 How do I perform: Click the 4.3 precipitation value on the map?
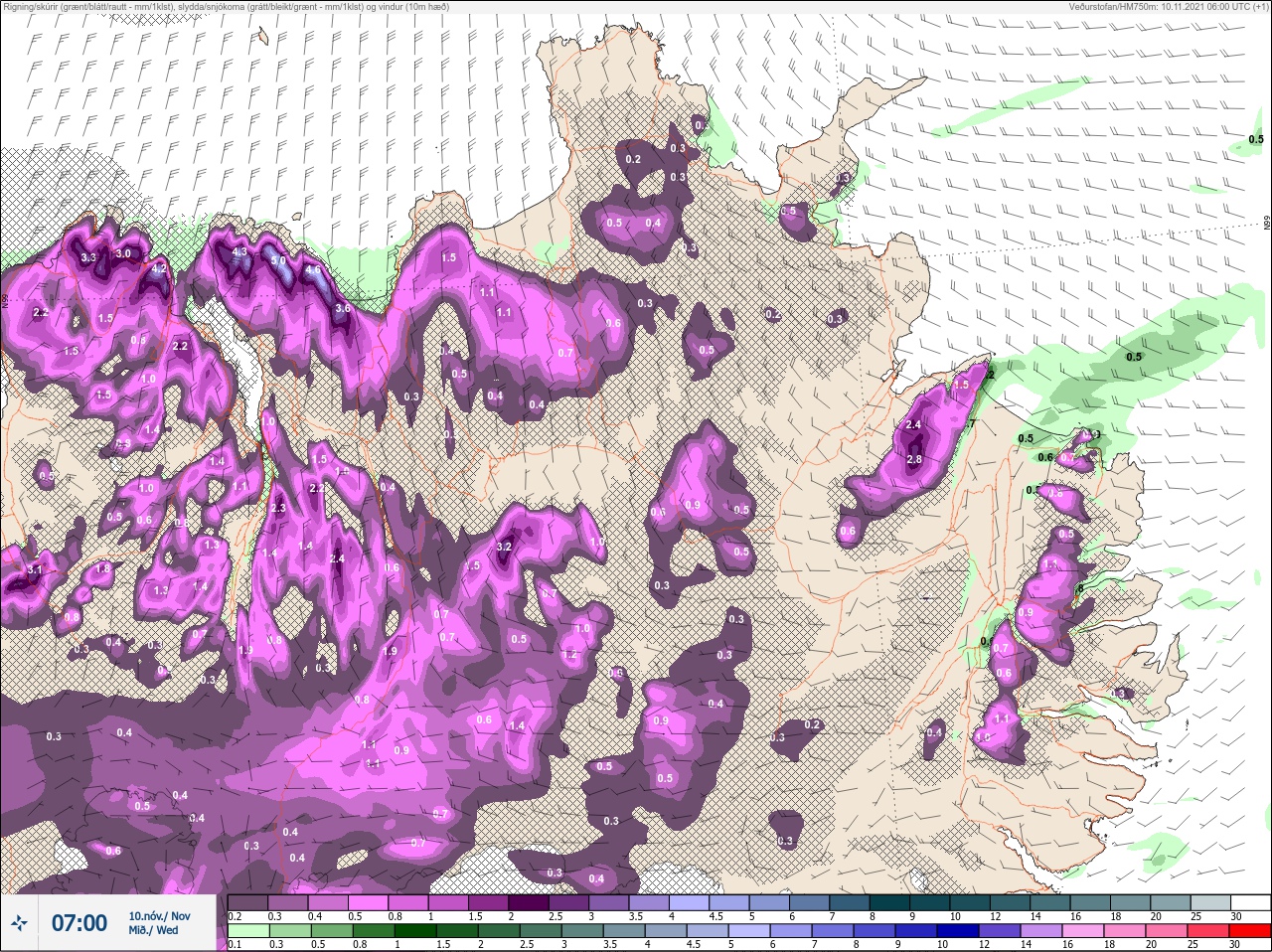point(239,251)
